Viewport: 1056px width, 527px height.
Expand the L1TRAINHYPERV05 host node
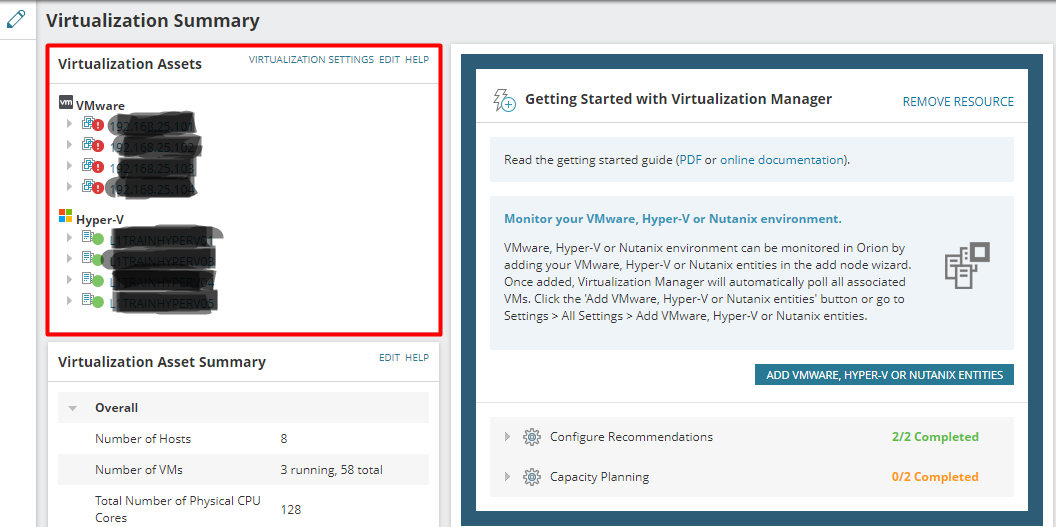(69, 300)
